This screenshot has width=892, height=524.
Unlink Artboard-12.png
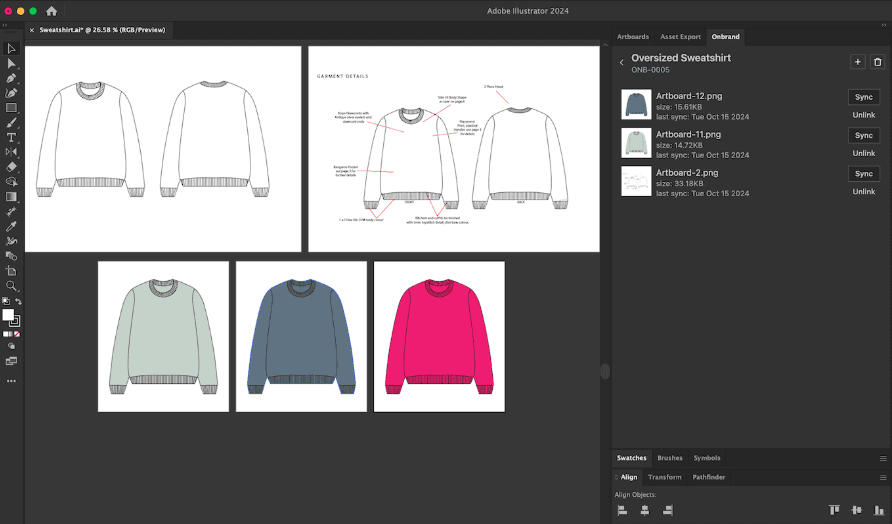tap(864, 115)
